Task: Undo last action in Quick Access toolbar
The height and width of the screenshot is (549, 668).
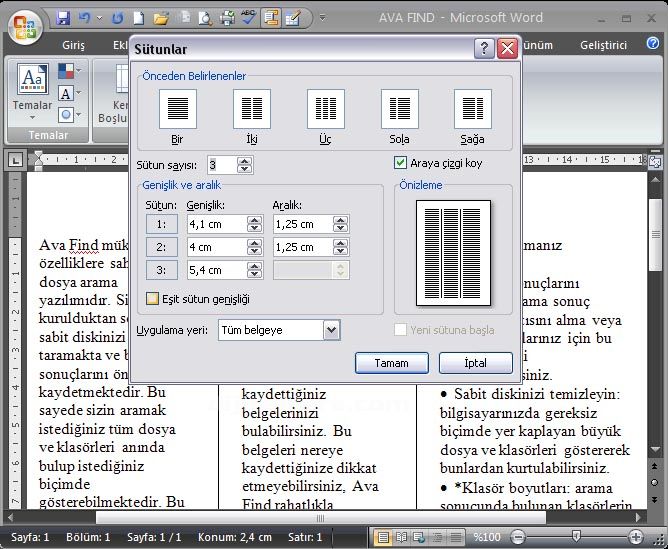Action: click(x=84, y=18)
